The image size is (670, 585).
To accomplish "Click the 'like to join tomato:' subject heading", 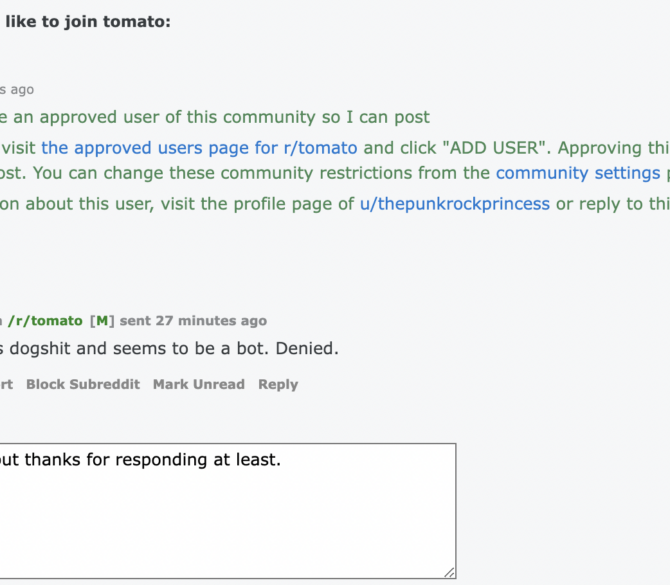I will coord(88,22).
